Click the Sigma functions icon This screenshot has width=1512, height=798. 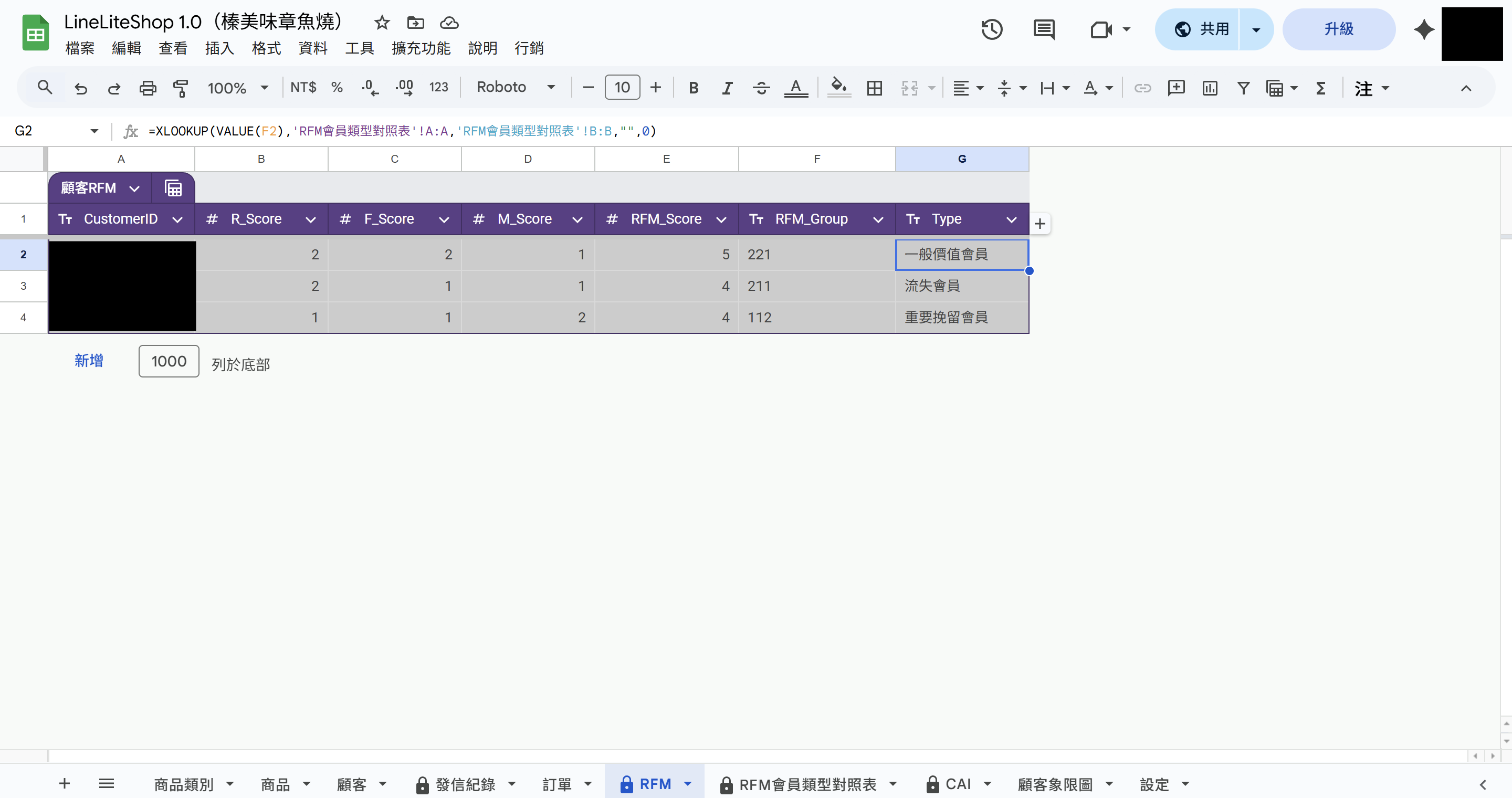(1321, 88)
